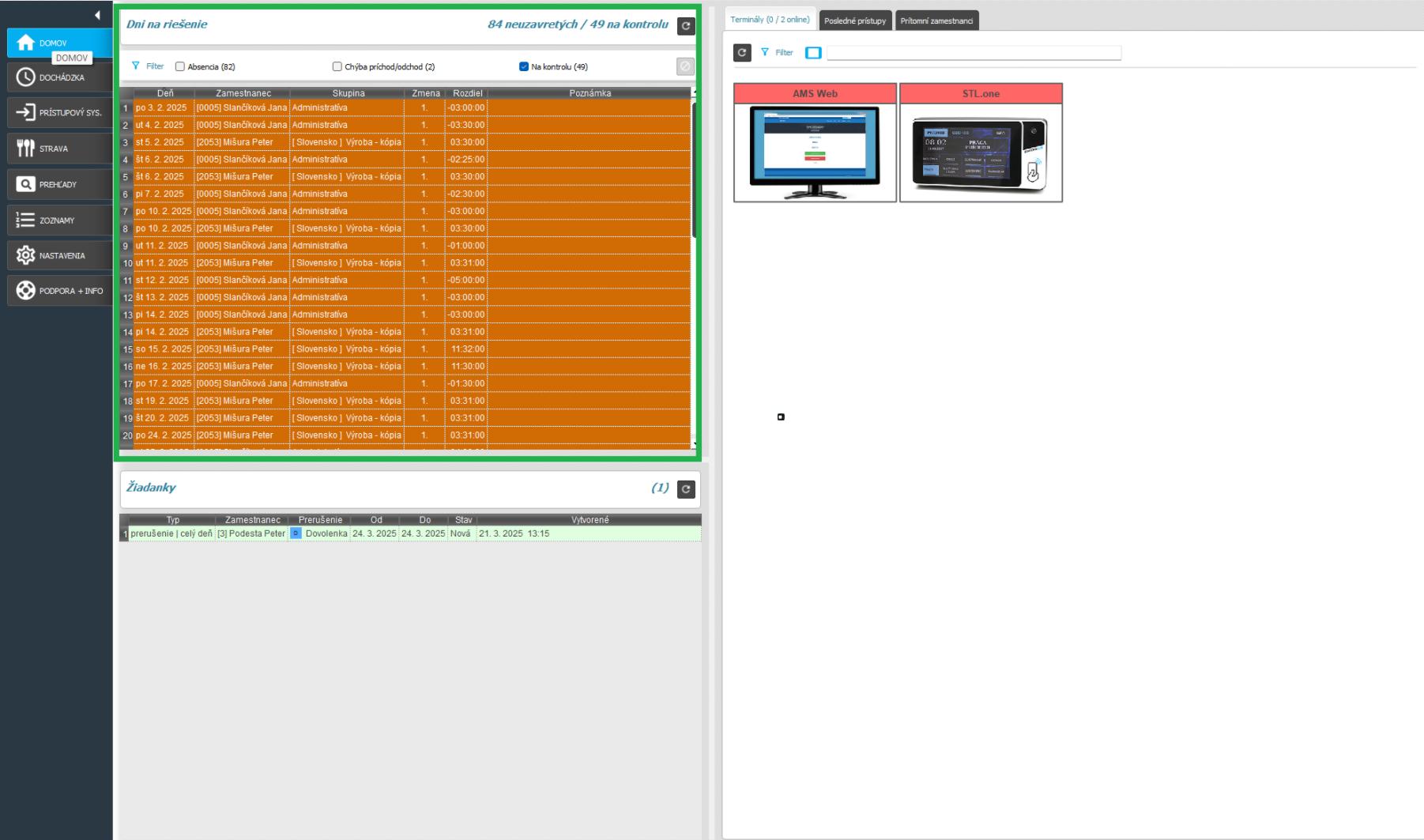Uncheck Na kontrolu (49) filter
This screenshot has height=840, width=1424.
pyautogui.click(x=524, y=67)
